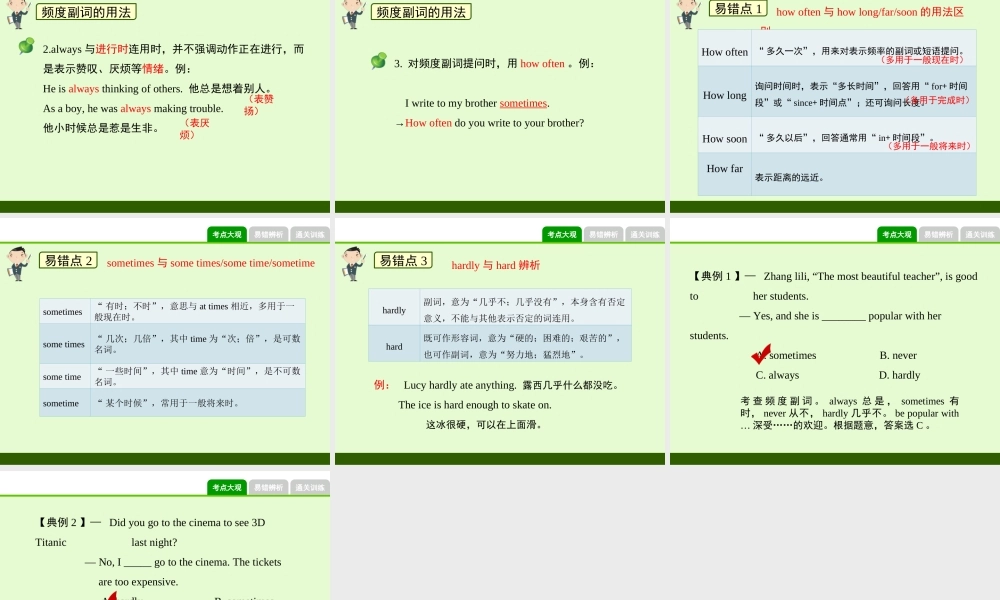
Task: Switch to 考点大观 tab above the 典例 1 slide
Action: pyautogui.click(x=897, y=235)
